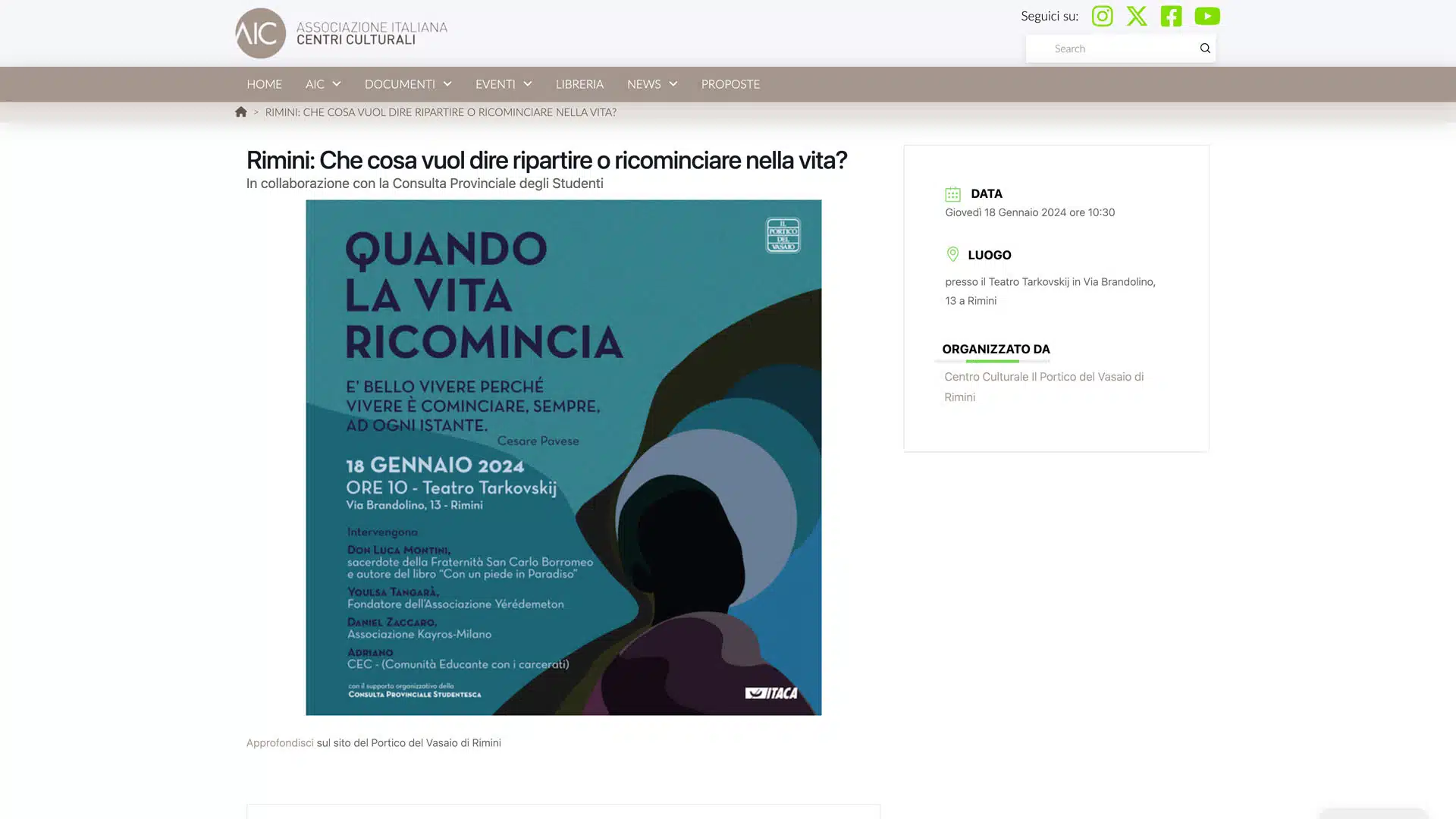Click the date text 'Giovedì 18 Gennaio 2024 ore 10:30'
The width and height of the screenshot is (1456, 819).
[x=1030, y=212]
